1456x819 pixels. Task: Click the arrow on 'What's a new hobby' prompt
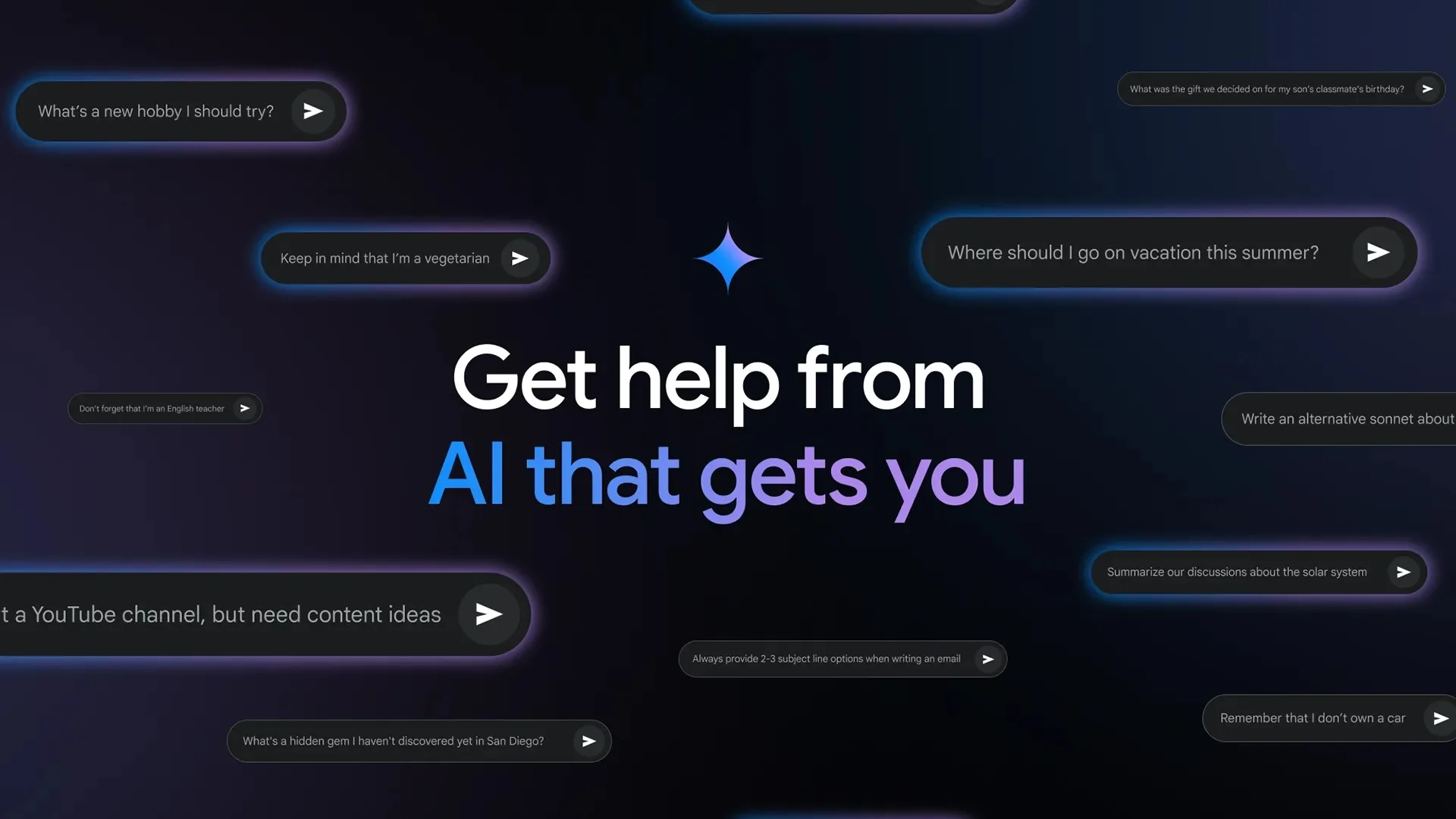313,111
